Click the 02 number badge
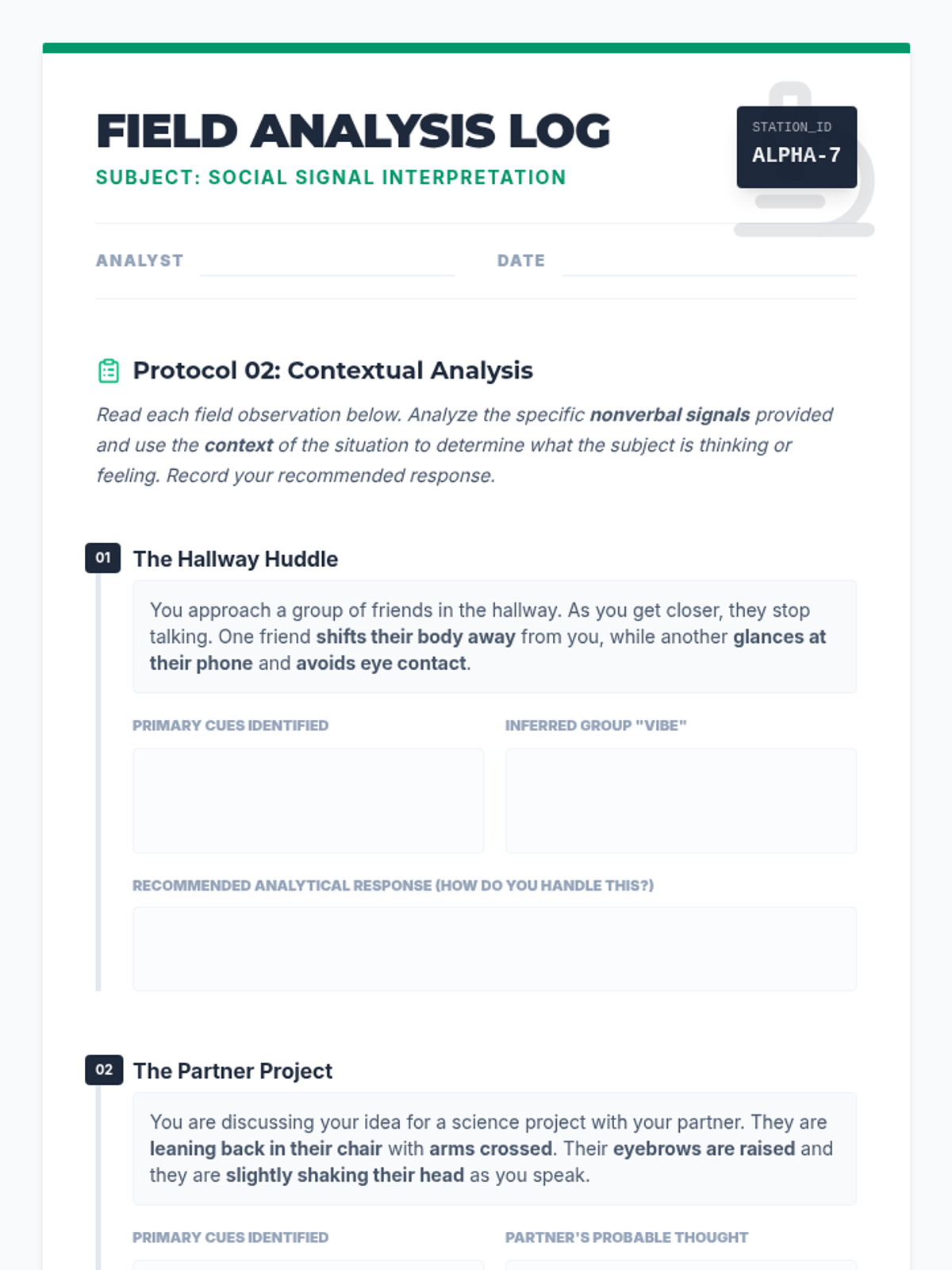952x1270 pixels. [x=104, y=1070]
